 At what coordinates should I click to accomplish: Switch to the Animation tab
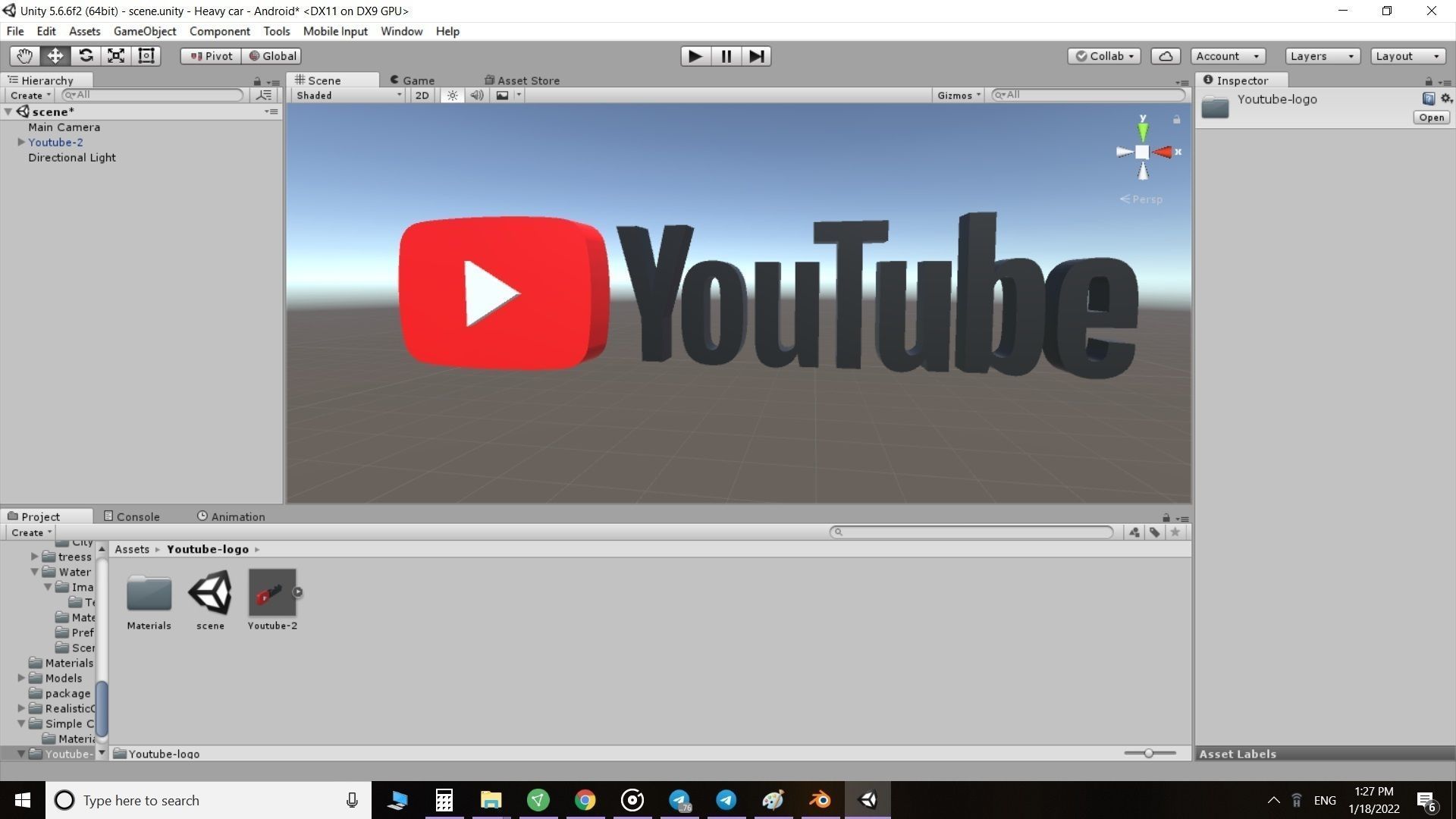point(231,516)
